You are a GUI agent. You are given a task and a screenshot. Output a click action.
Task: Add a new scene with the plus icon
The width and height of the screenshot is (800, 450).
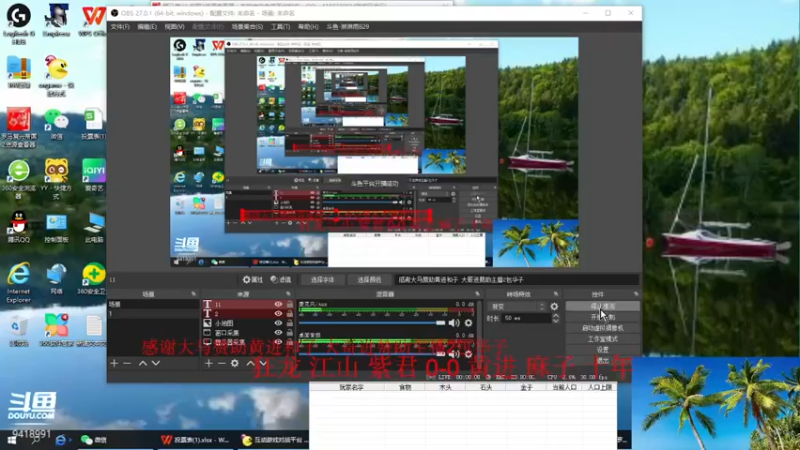click(114, 363)
